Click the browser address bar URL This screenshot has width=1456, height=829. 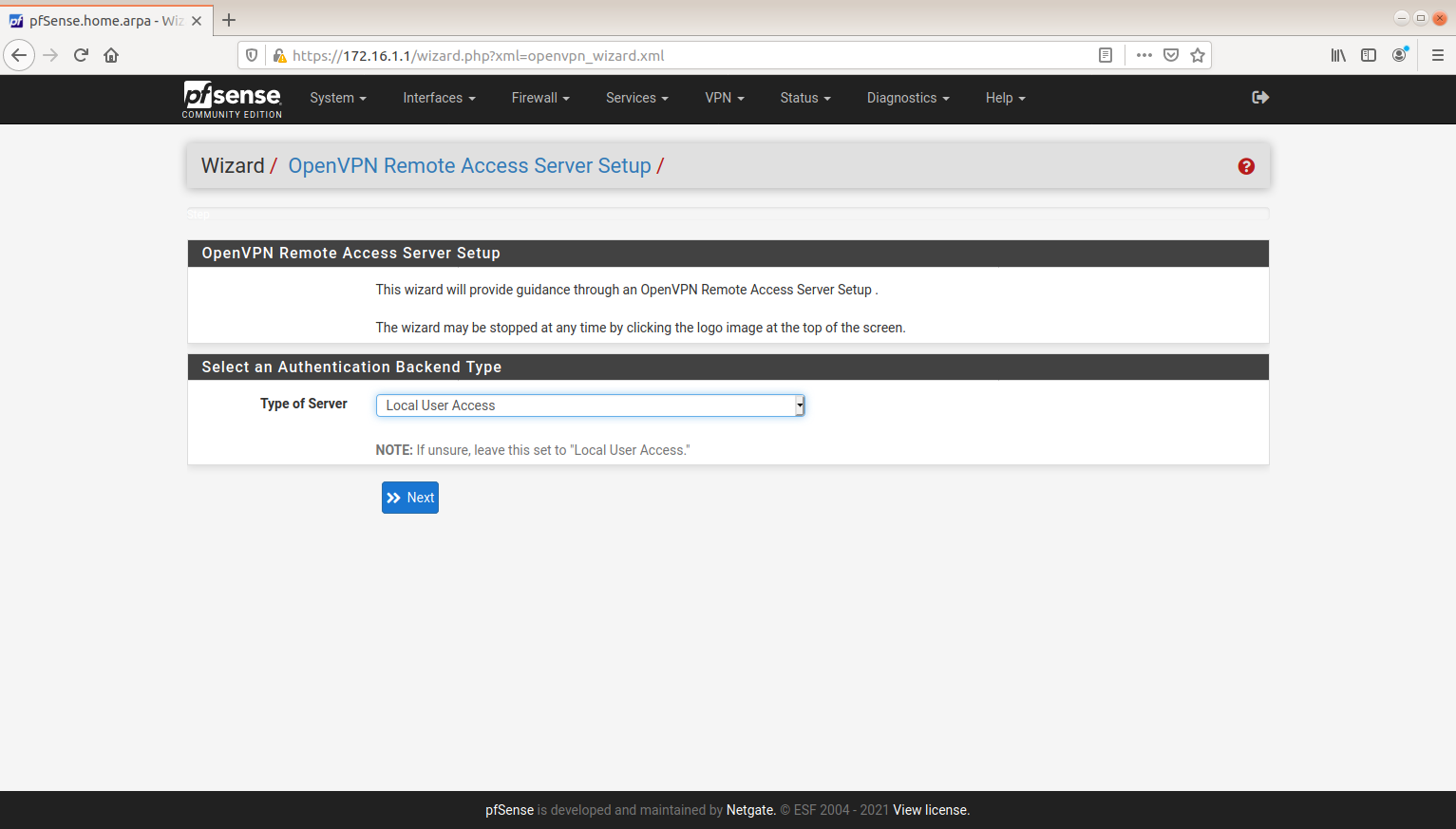[x=479, y=55]
